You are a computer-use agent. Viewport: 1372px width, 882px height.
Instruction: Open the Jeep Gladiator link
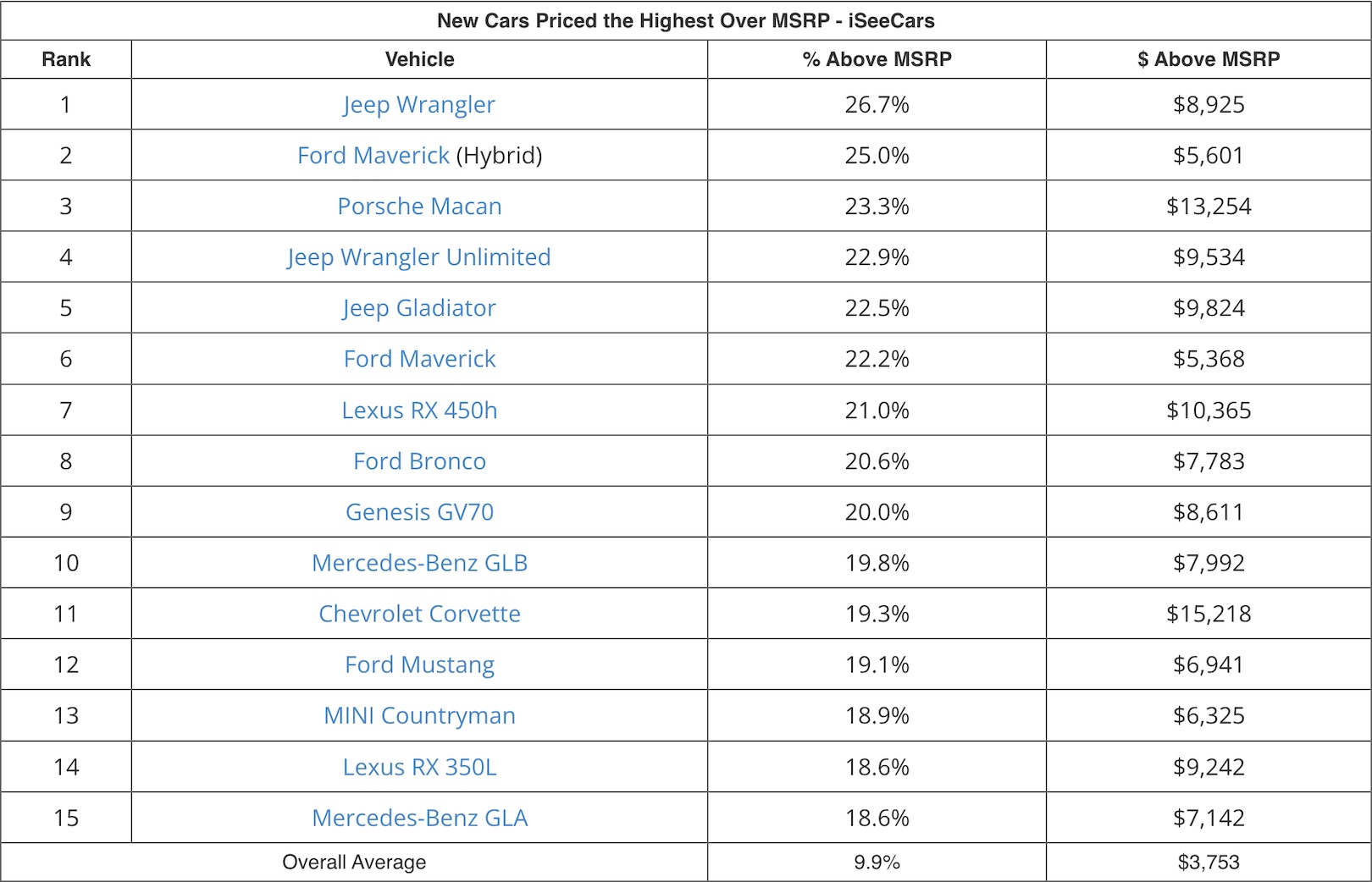click(x=419, y=308)
